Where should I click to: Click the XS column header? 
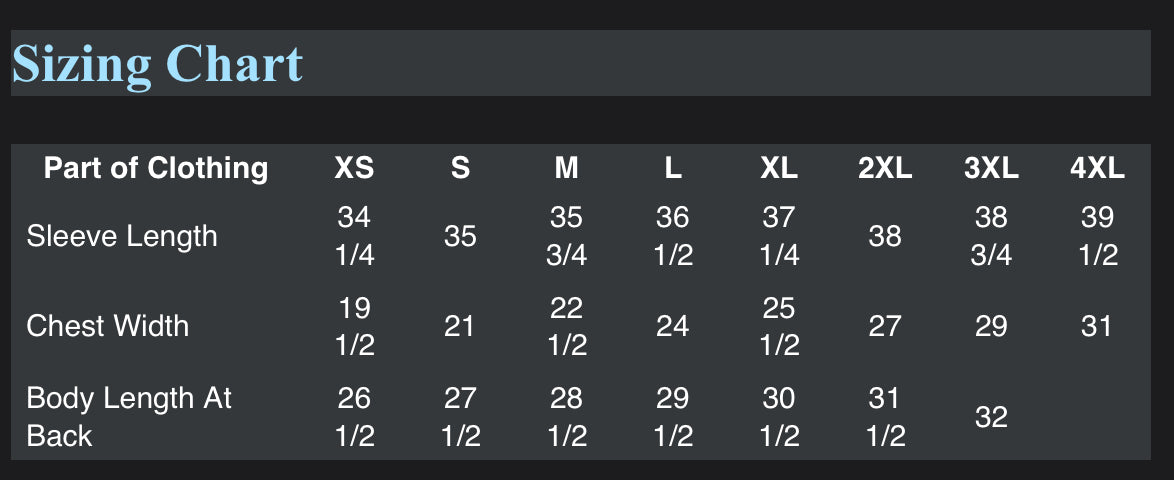pos(354,168)
